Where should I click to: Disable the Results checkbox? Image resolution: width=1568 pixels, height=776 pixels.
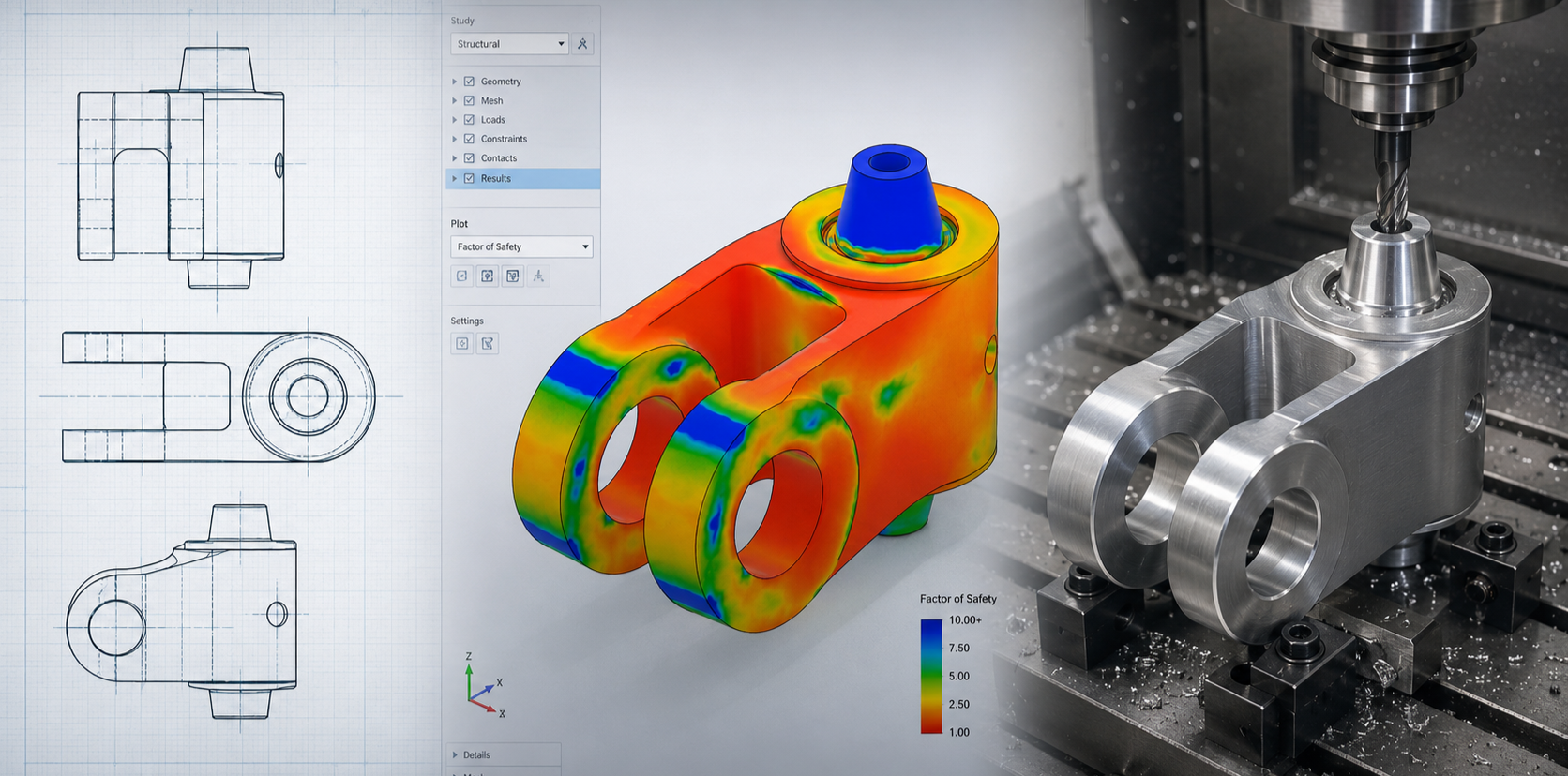pyautogui.click(x=470, y=178)
